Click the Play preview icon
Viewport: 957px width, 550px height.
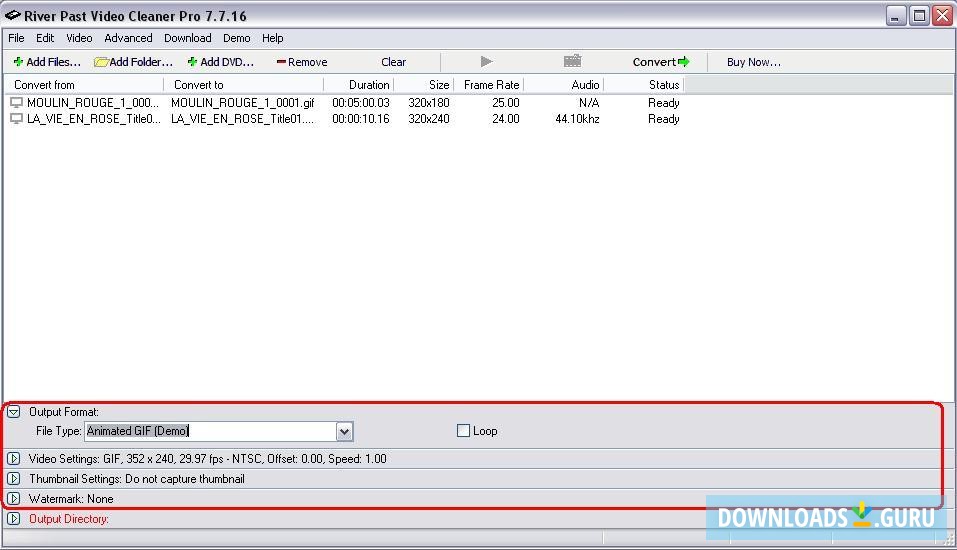tap(486, 61)
